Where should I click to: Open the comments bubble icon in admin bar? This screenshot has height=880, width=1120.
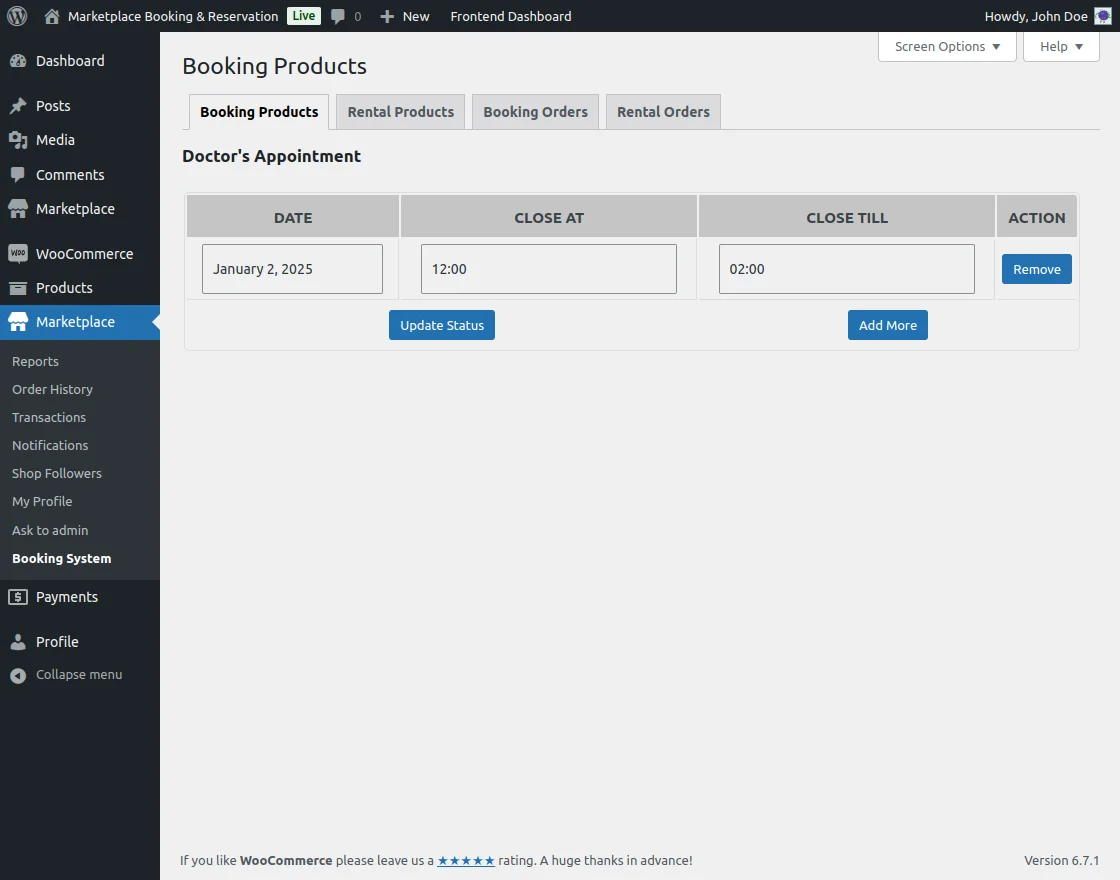pos(338,16)
